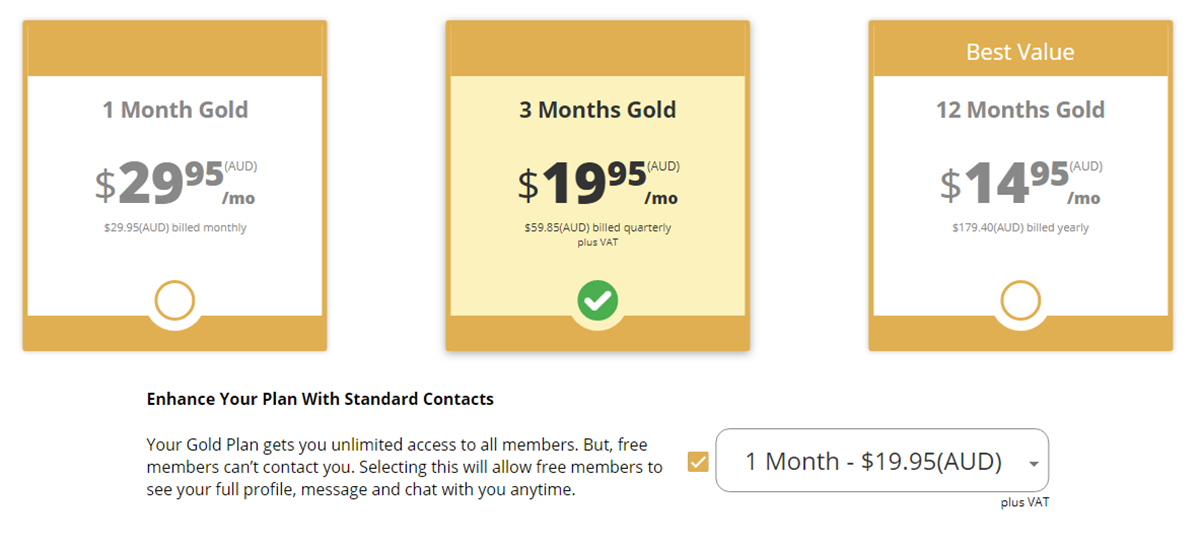Click the $59.85(AUD) billed quarterly text

click(597, 228)
